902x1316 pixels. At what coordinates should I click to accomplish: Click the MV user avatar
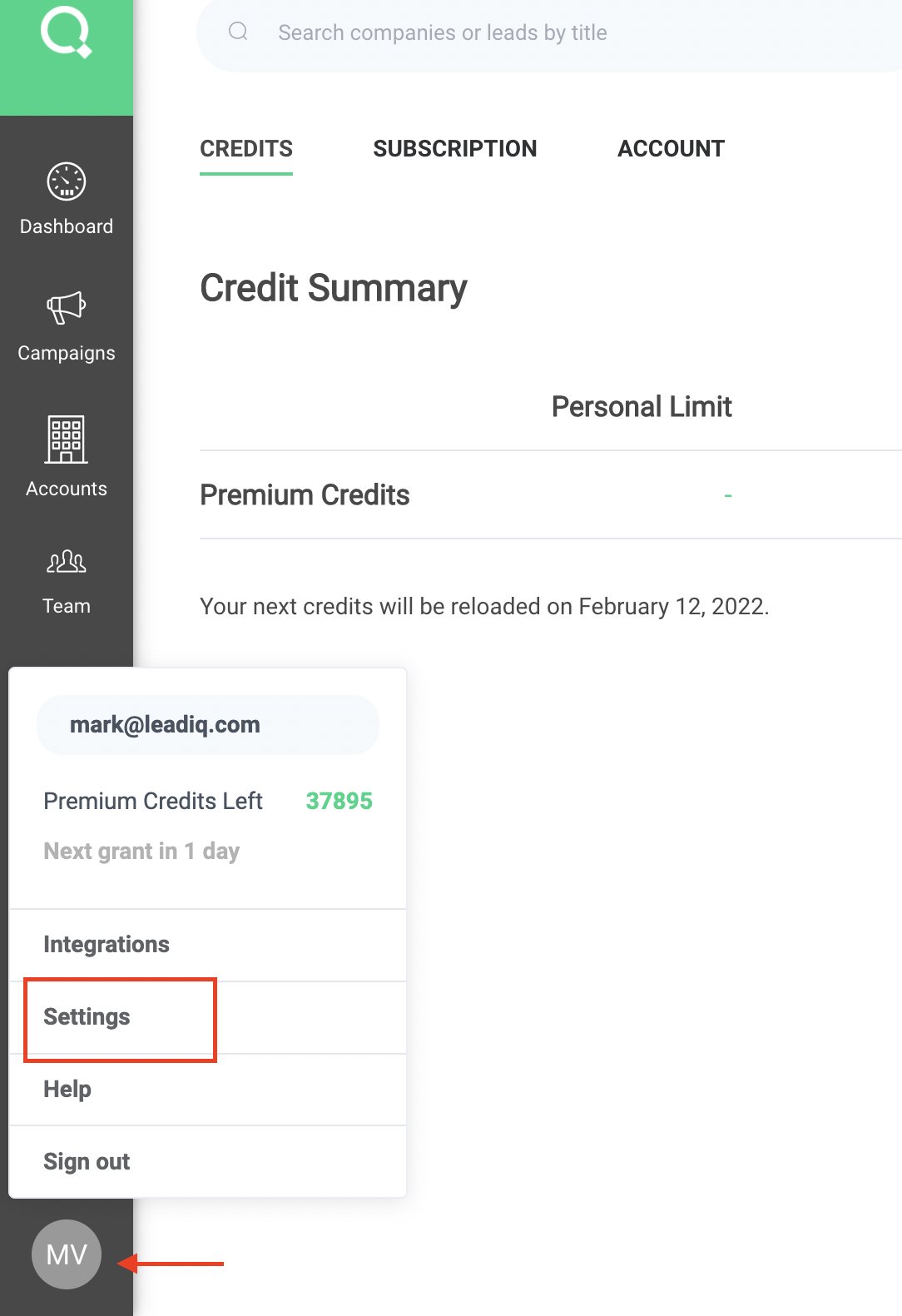point(67,1254)
